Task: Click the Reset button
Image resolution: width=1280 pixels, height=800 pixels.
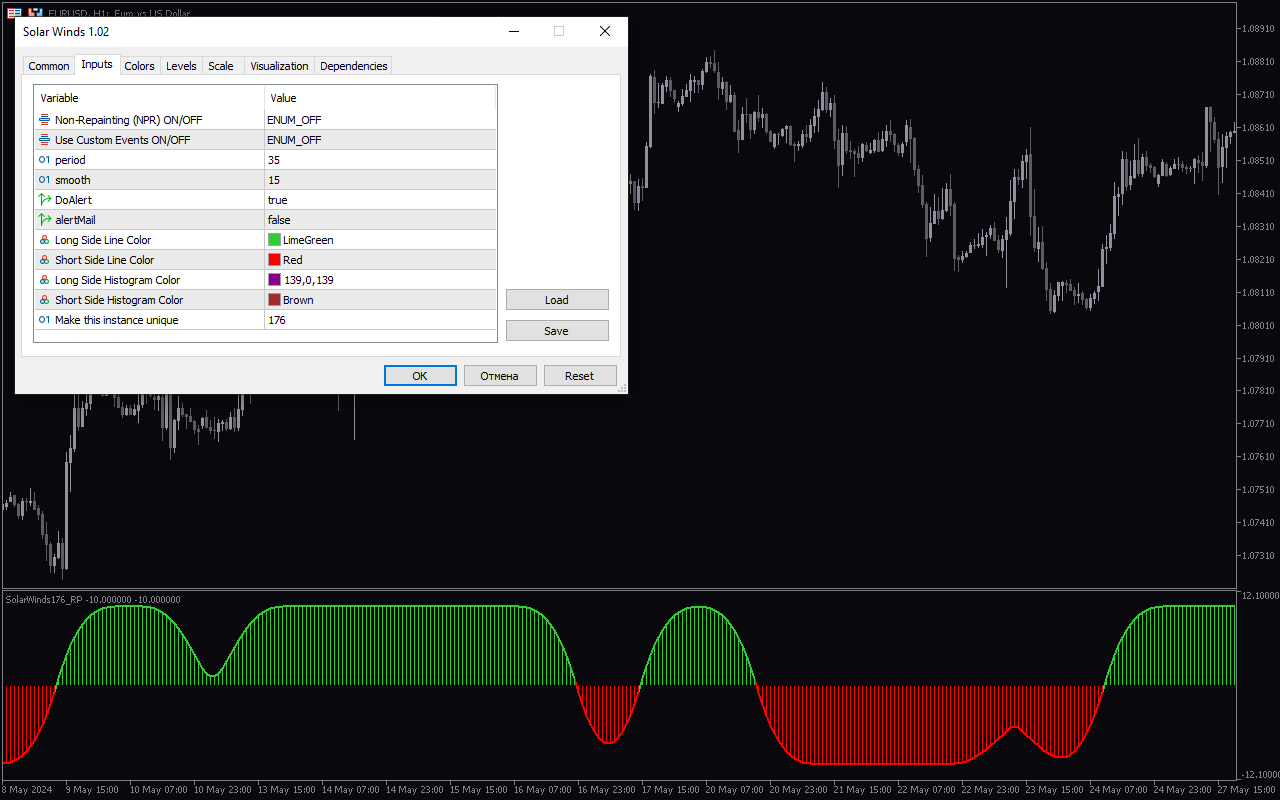Action: click(580, 376)
